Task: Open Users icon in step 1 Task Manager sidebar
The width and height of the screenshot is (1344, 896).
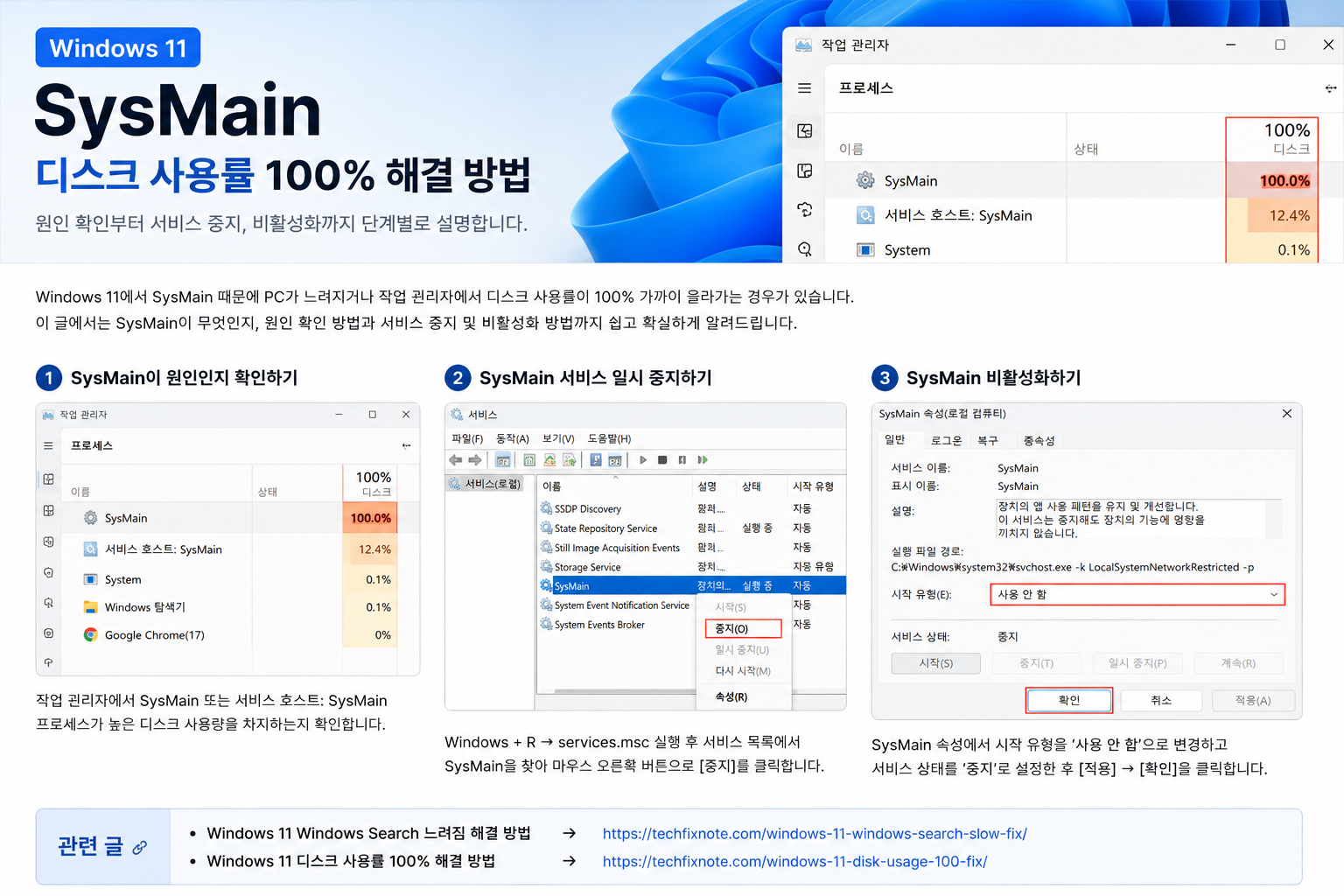Action: [48, 603]
